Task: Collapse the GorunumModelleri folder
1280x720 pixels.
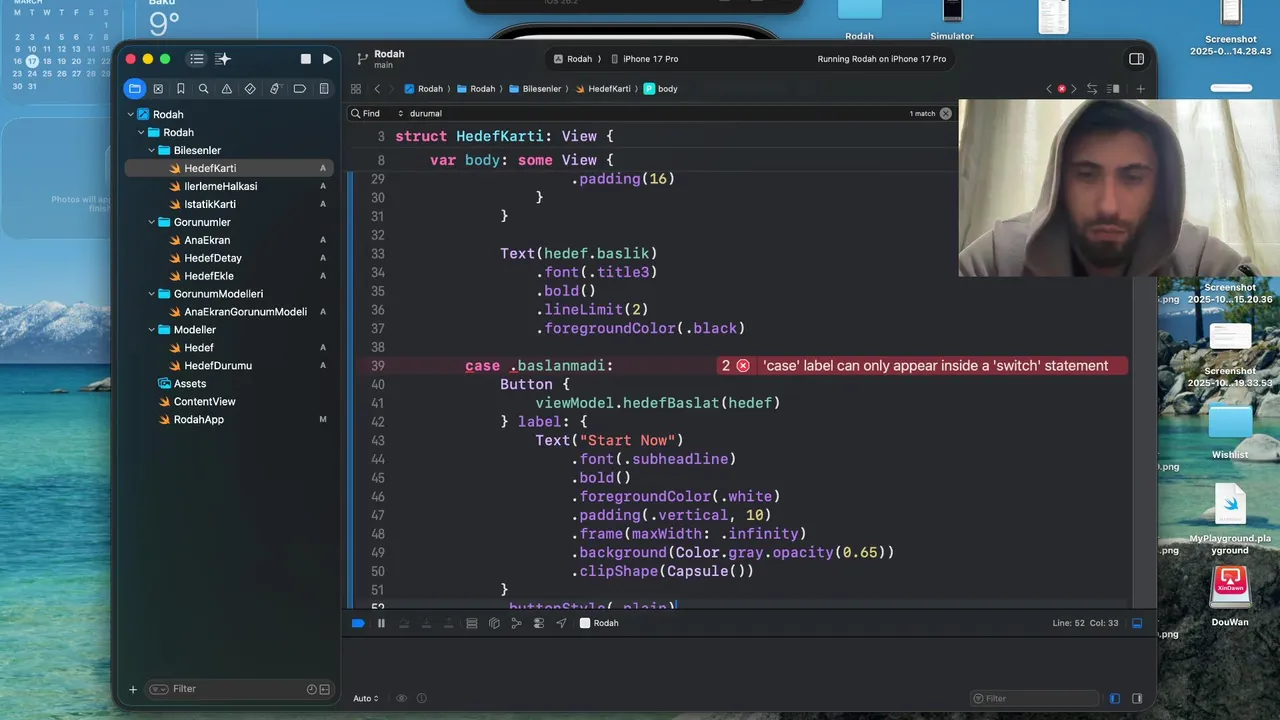Action: [152, 294]
